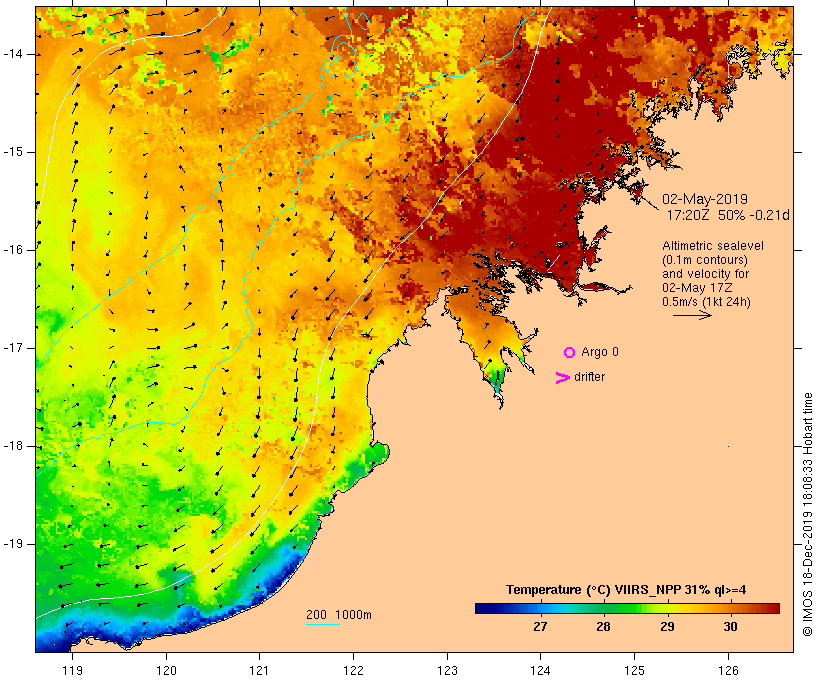Click the latitude label '-18'
The height and width of the screenshot is (680, 820).
[x=13, y=446]
